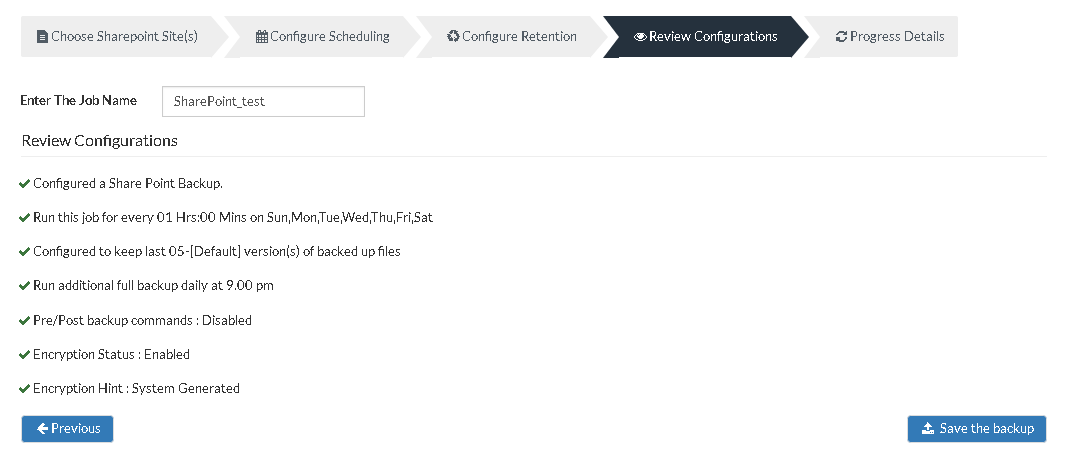Image resolution: width=1075 pixels, height=457 pixels.
Task: Click the green checkmark beside Encryption Status
Action: click(x=25, y=355)
